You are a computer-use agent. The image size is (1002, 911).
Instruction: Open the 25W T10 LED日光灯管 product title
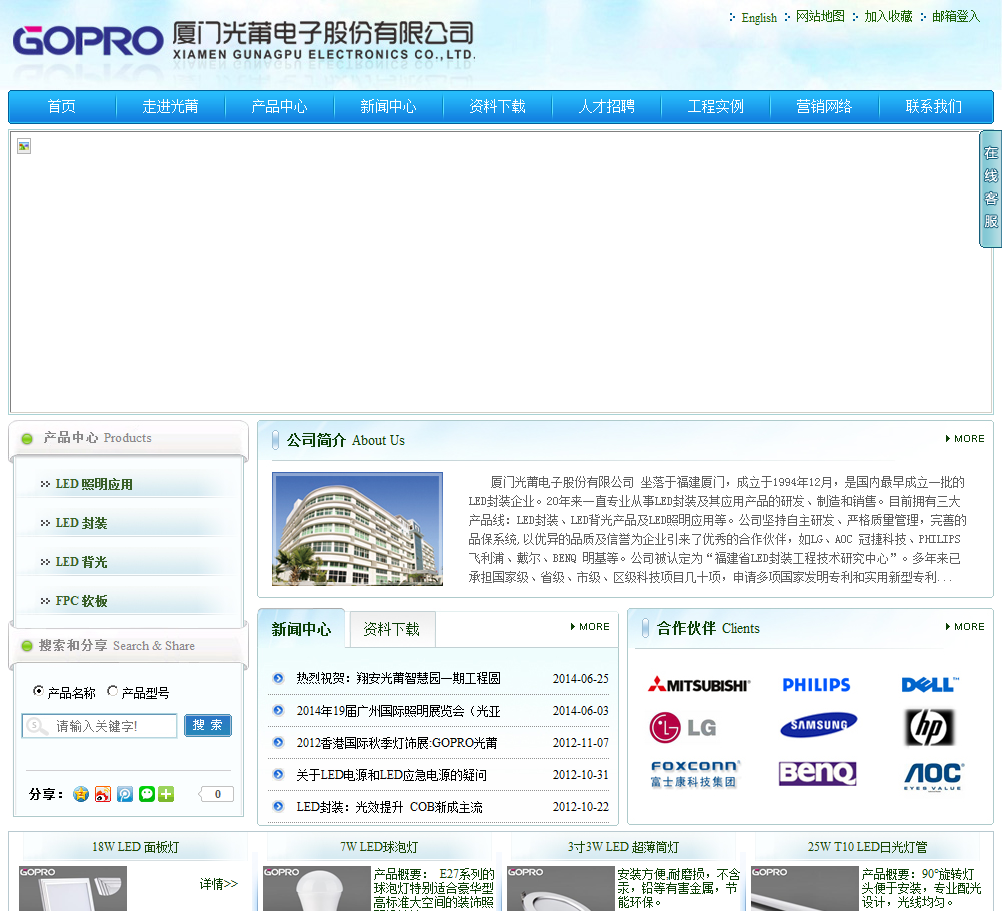point(867,847)
